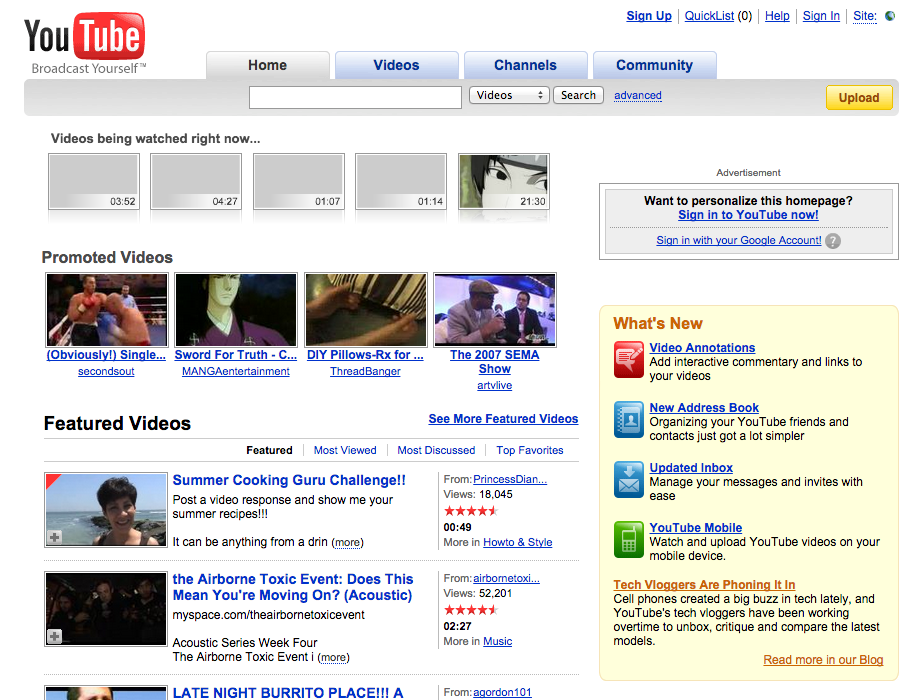Click the YouTube logo
921x700 pixels.
click(85, 43)
